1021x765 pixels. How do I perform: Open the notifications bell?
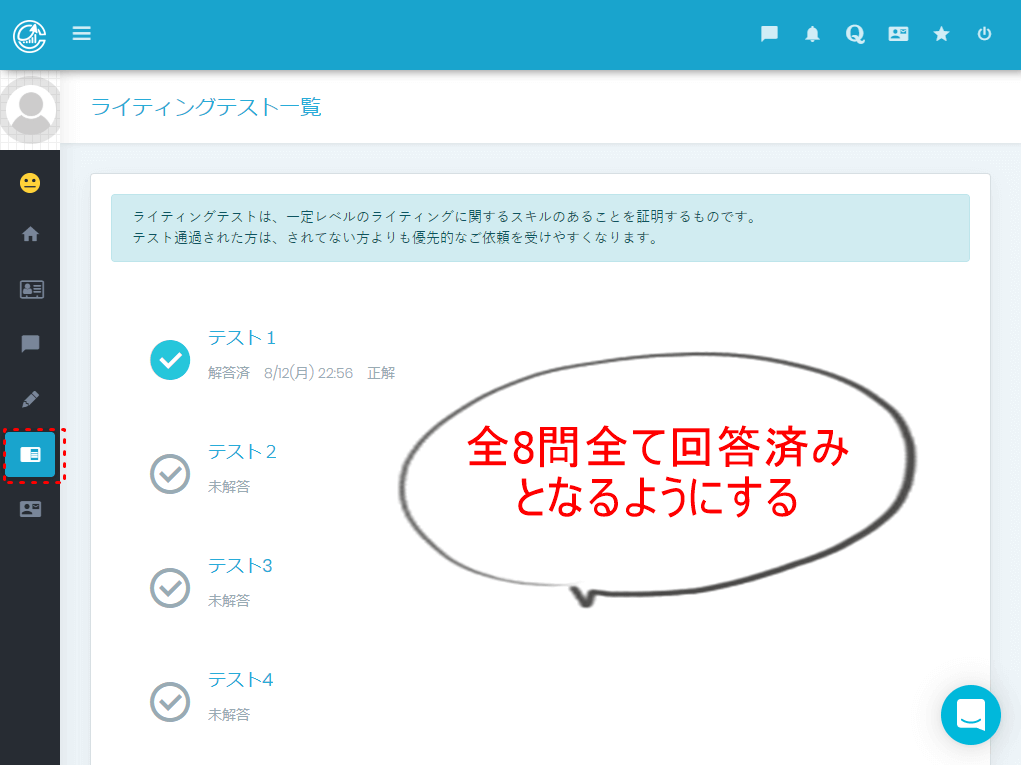[812, 34]
